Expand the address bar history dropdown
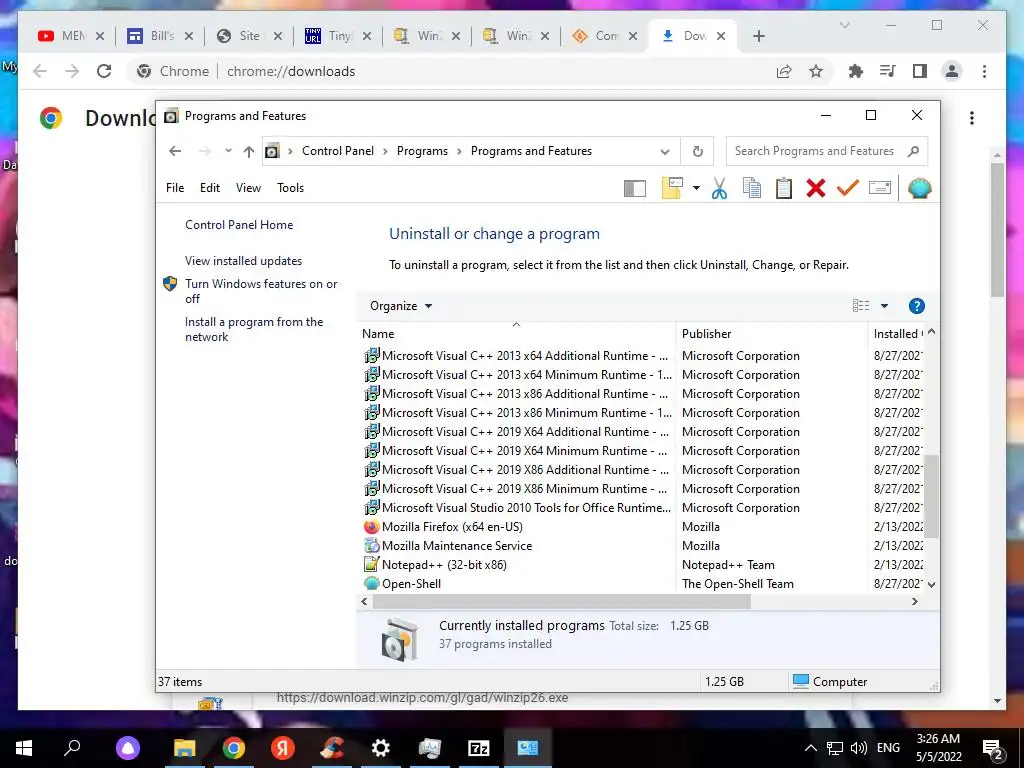The width and height of the screenshot is (1024, 768). pos(665,152)
